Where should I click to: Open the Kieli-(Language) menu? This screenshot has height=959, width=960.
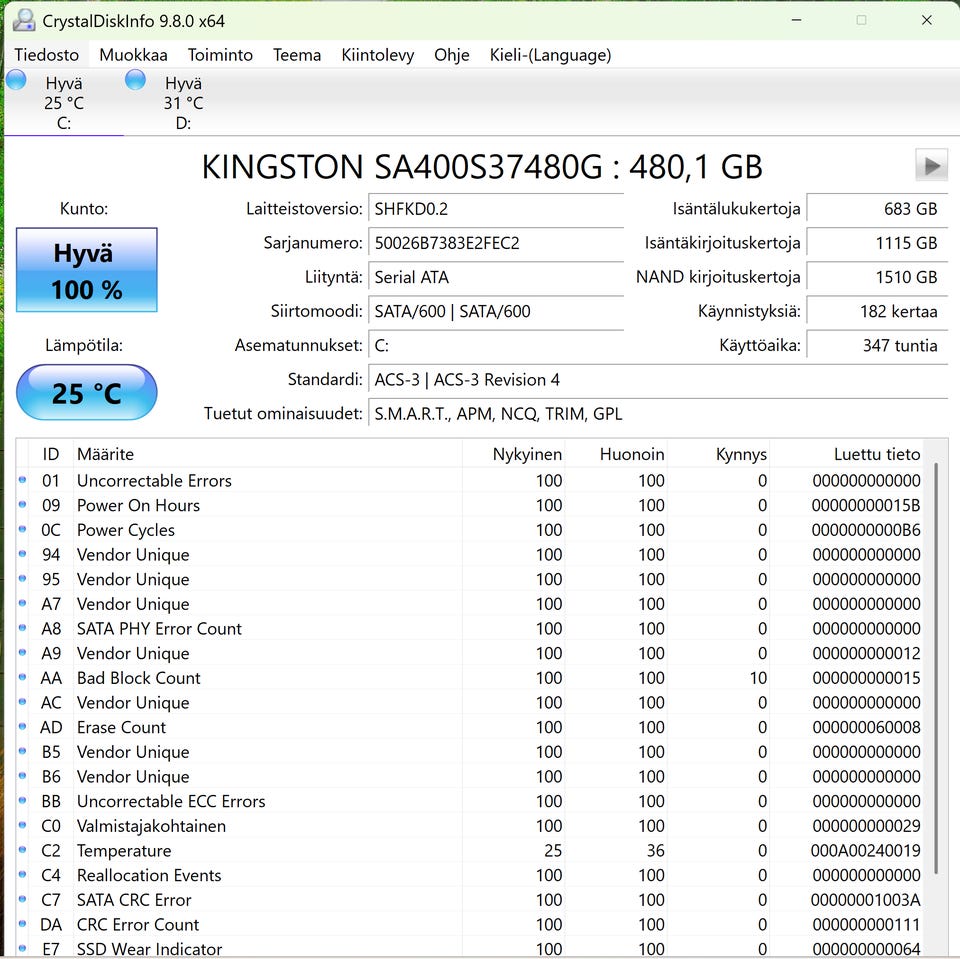pyautogui.click(x=550, y=55)
